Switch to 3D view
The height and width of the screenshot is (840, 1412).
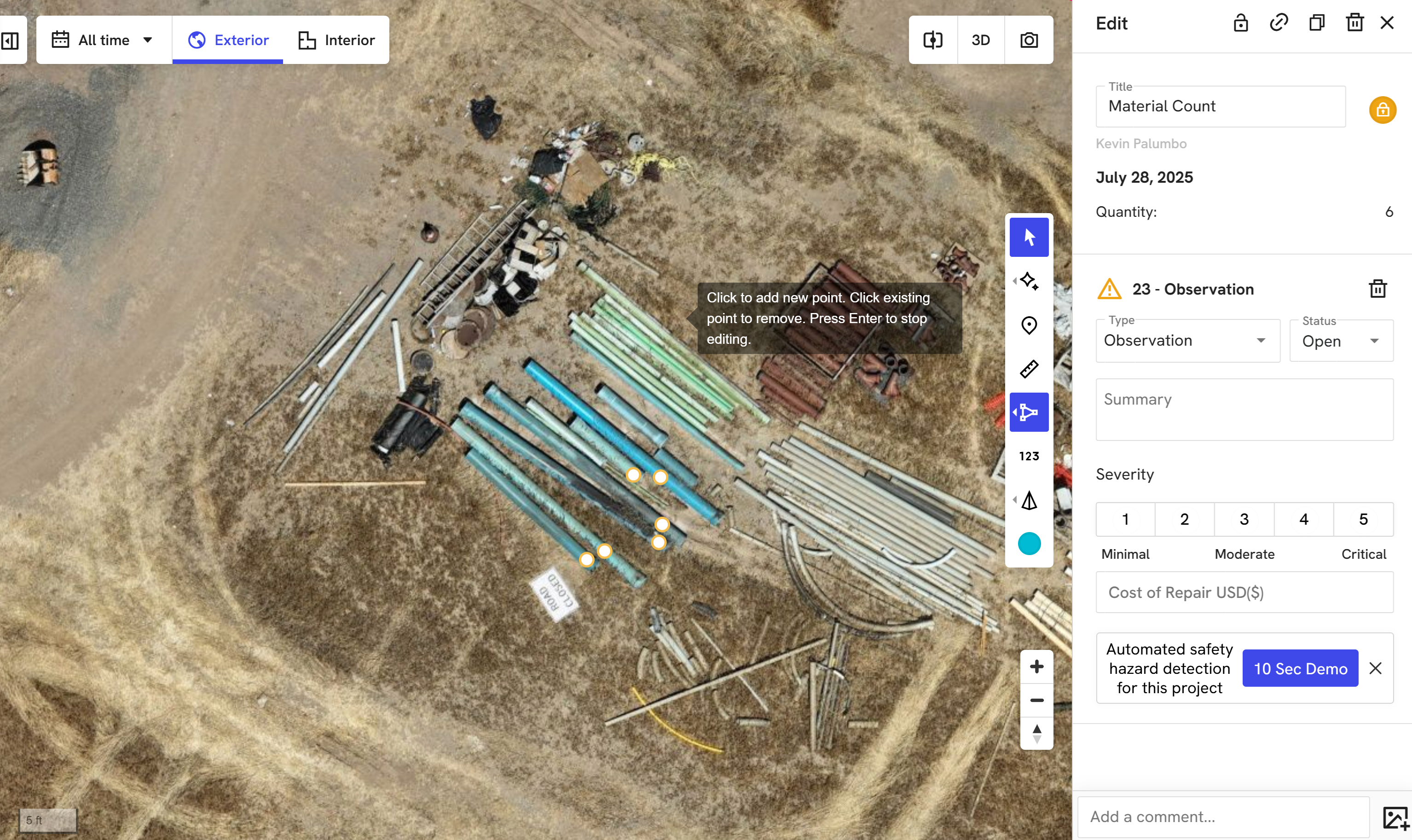[980, 40]
